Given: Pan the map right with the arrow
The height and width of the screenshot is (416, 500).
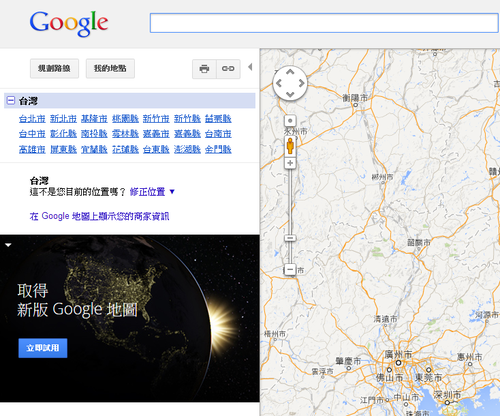Looking at the screenshot, I should pyautogui.click(x=301, y=83).
